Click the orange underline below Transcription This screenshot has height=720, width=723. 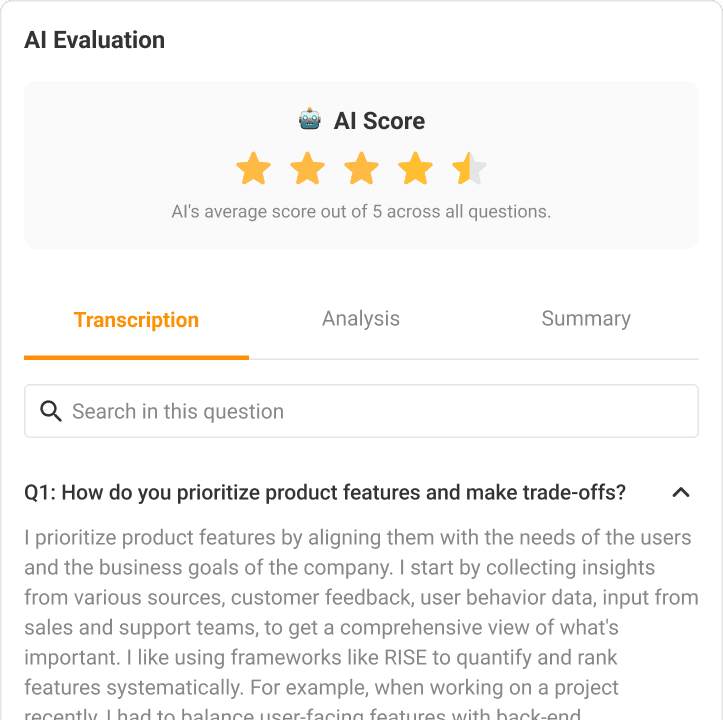tap(136, 357)
